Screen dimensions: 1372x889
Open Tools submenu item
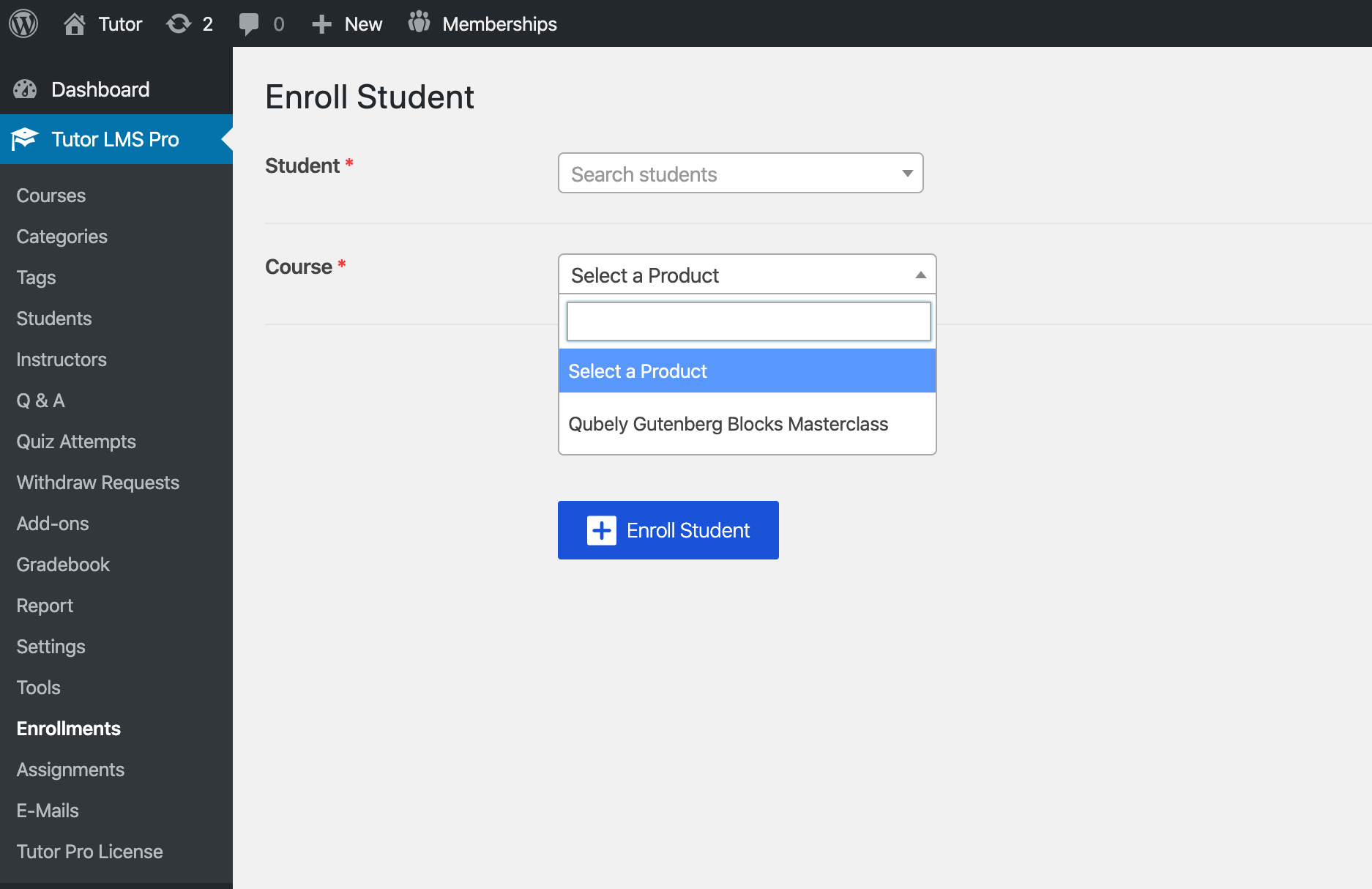39,688
